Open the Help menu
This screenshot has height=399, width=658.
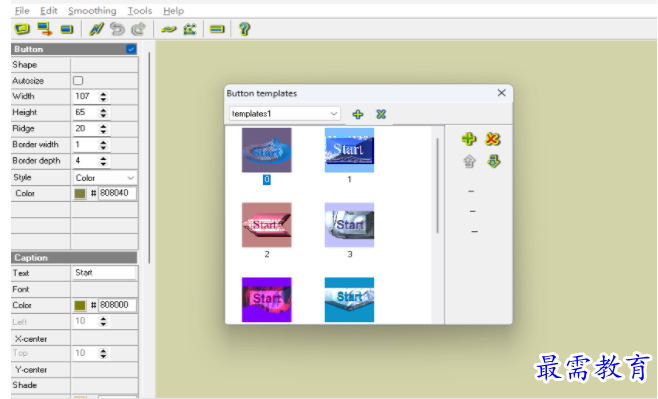[x=173, y=10]
